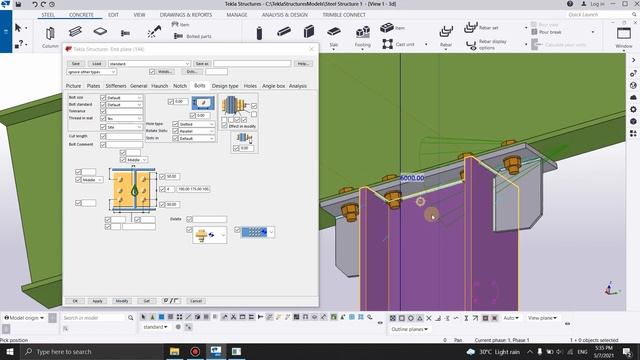Switch to the Design type tab
Screen dimensions: 640x360
click(x=225, y=86)
